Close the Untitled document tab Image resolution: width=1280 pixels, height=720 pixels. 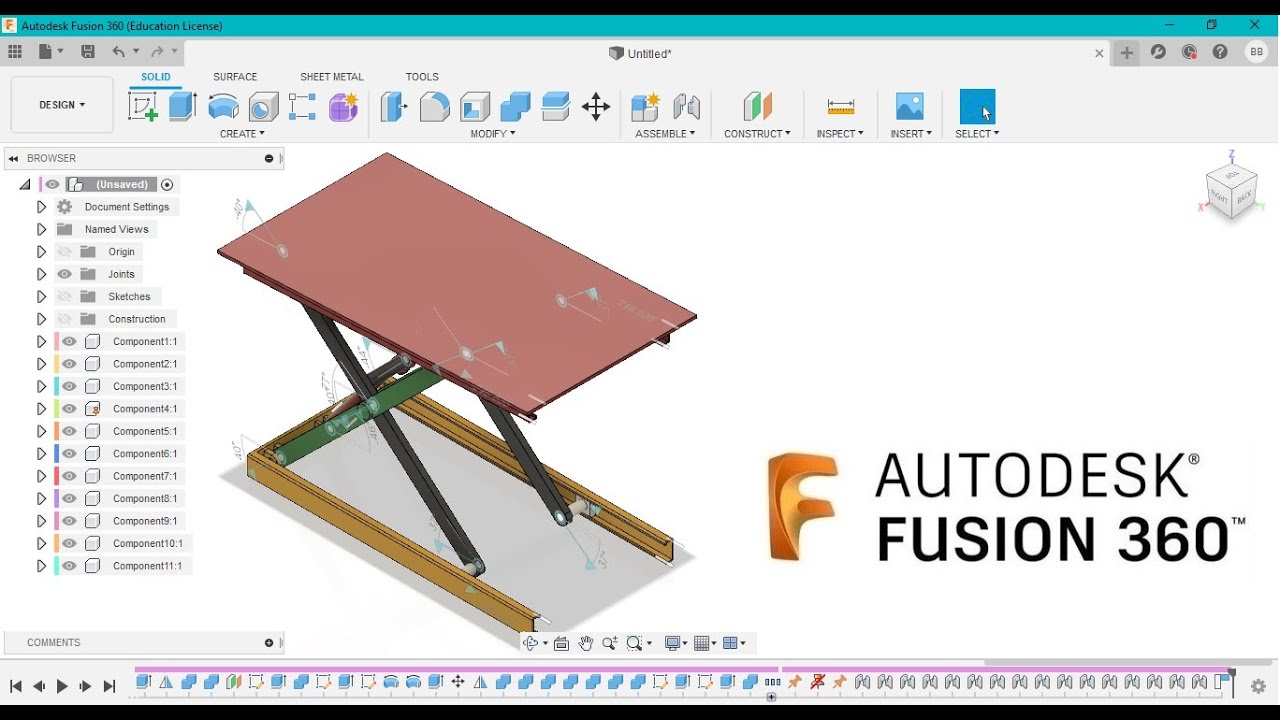(x=1099, y=53)
